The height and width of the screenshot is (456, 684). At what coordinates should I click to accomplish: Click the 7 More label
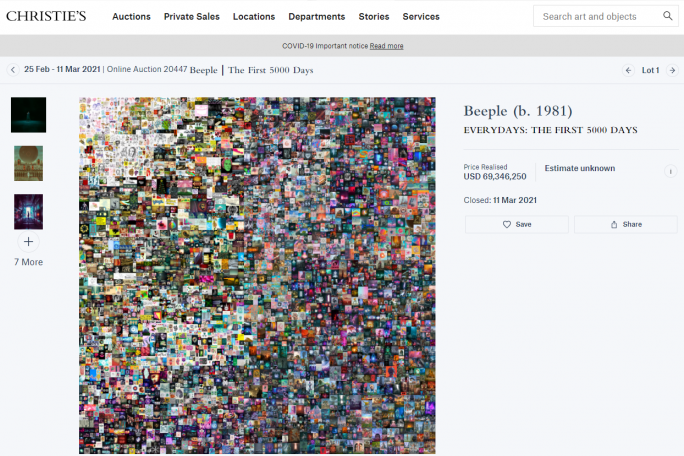tap(28, 262)
